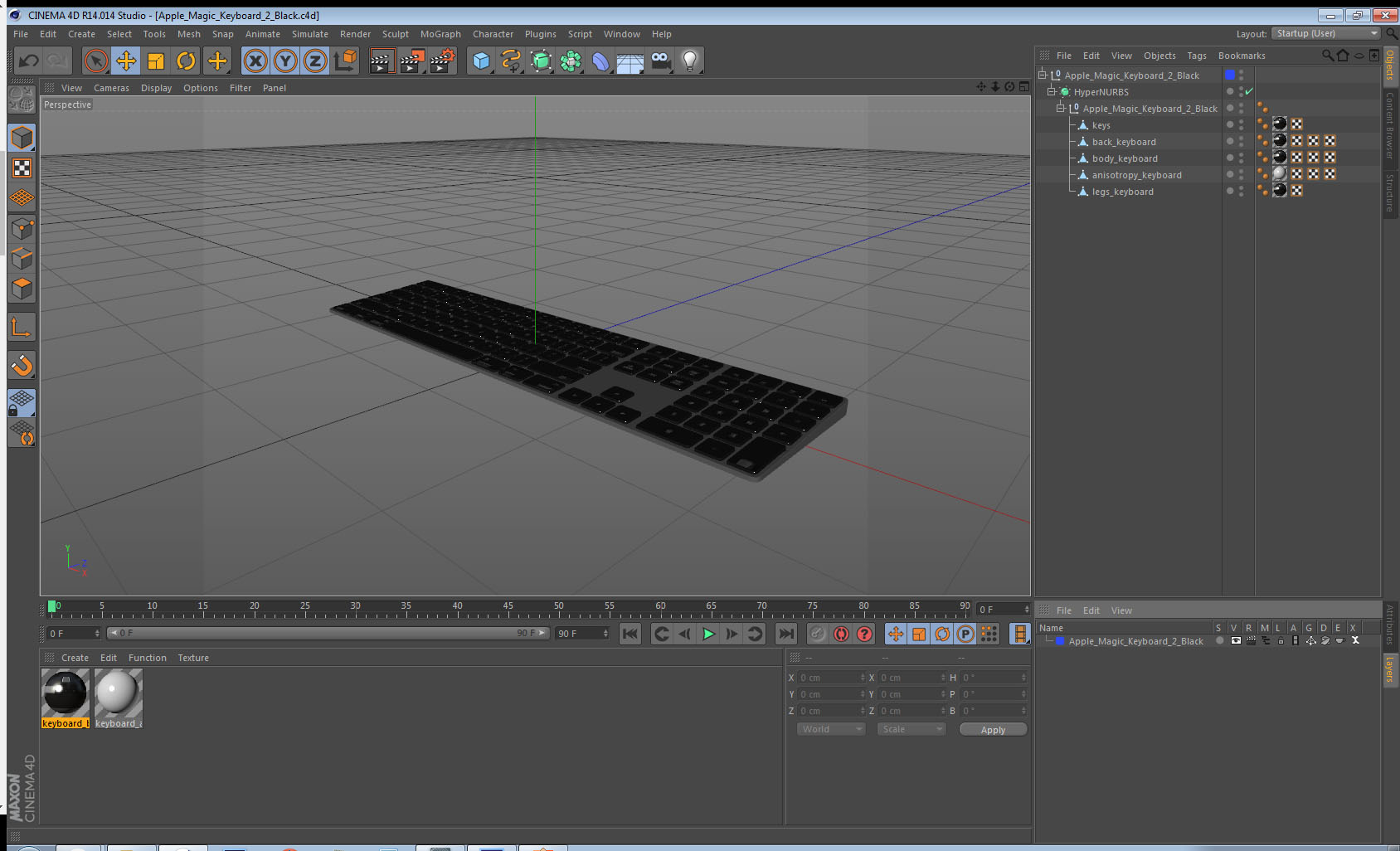Collapse the HyperNURBS tree node
Screen dimensions: 1400x851
1052,91
